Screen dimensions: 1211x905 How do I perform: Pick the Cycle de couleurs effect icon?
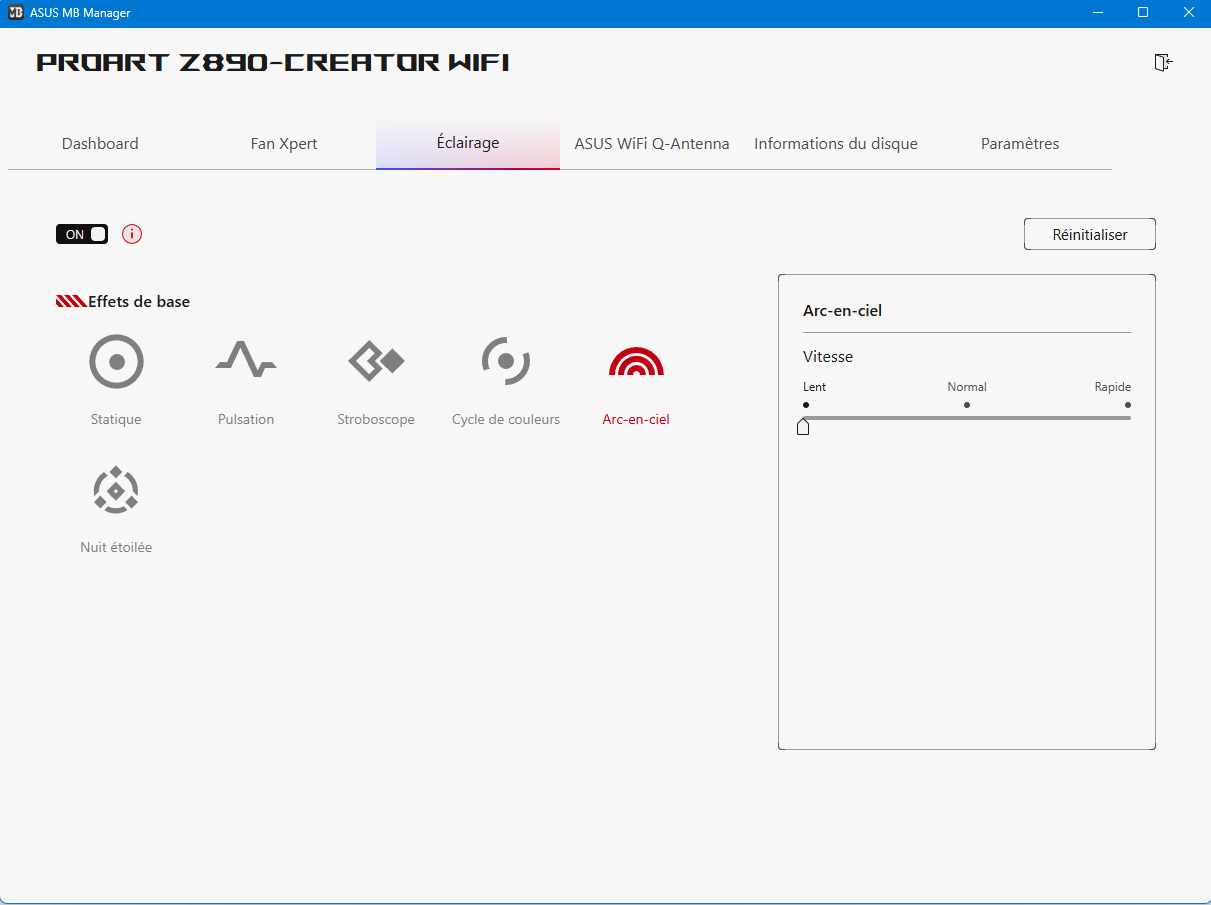(x=506, y=361)
